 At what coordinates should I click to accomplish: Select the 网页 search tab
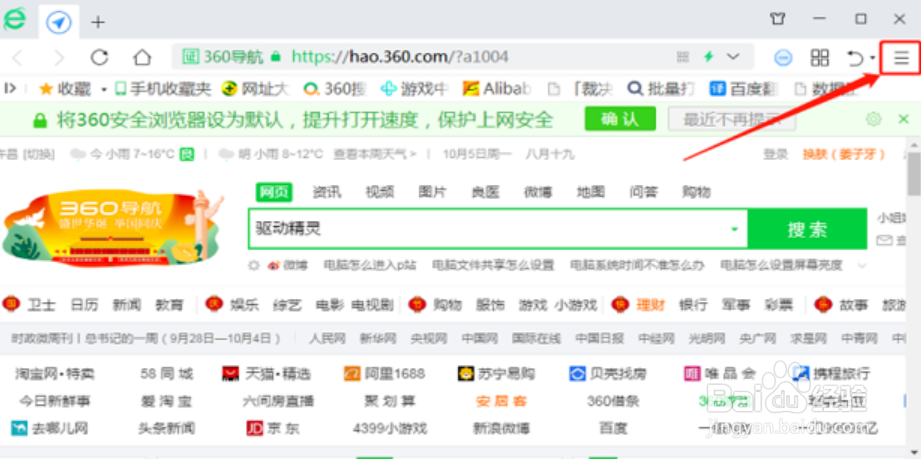tap(274, 192)
